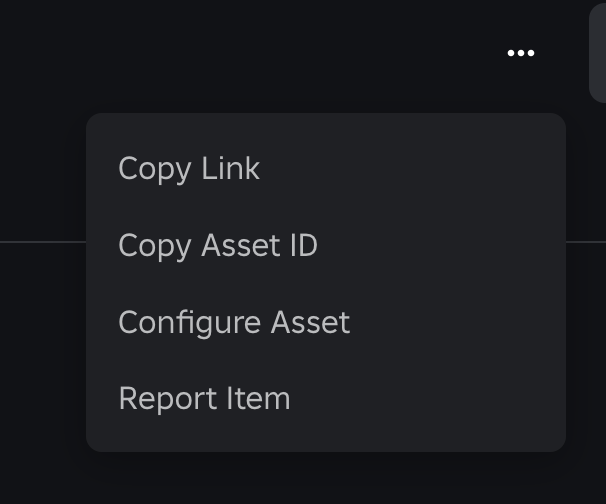Image resolution: width=606 pixels, height=504 pixels.
Task: Report this item for abuse
Action: (204, 399)
